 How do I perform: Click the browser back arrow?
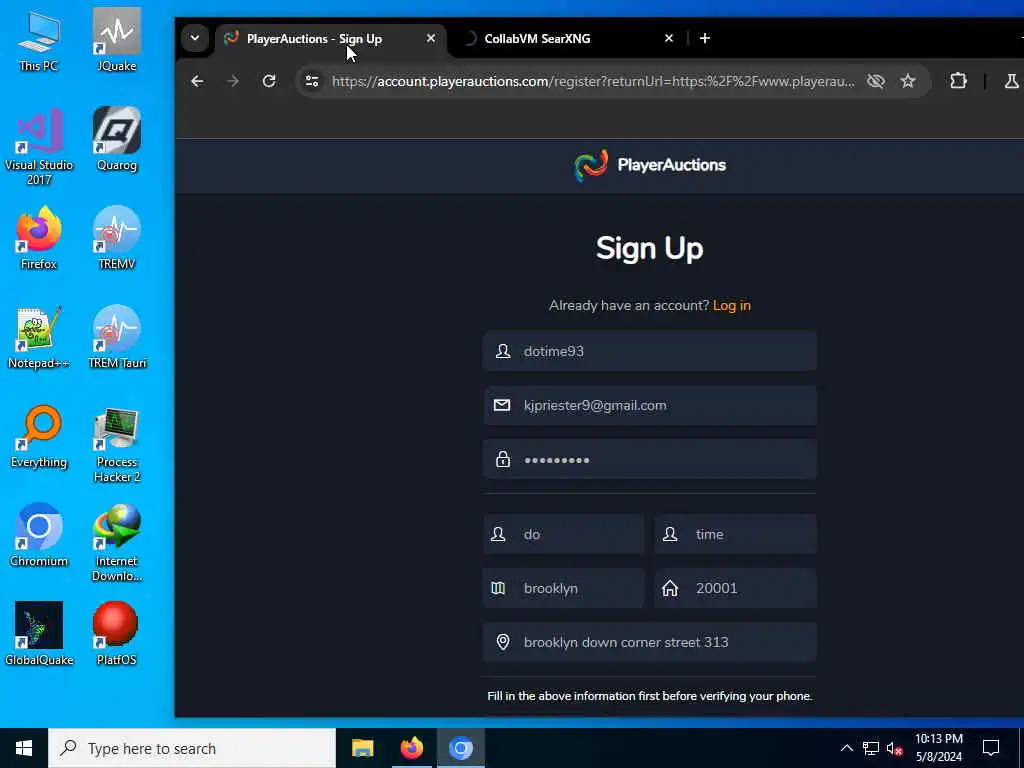(197, 81)
